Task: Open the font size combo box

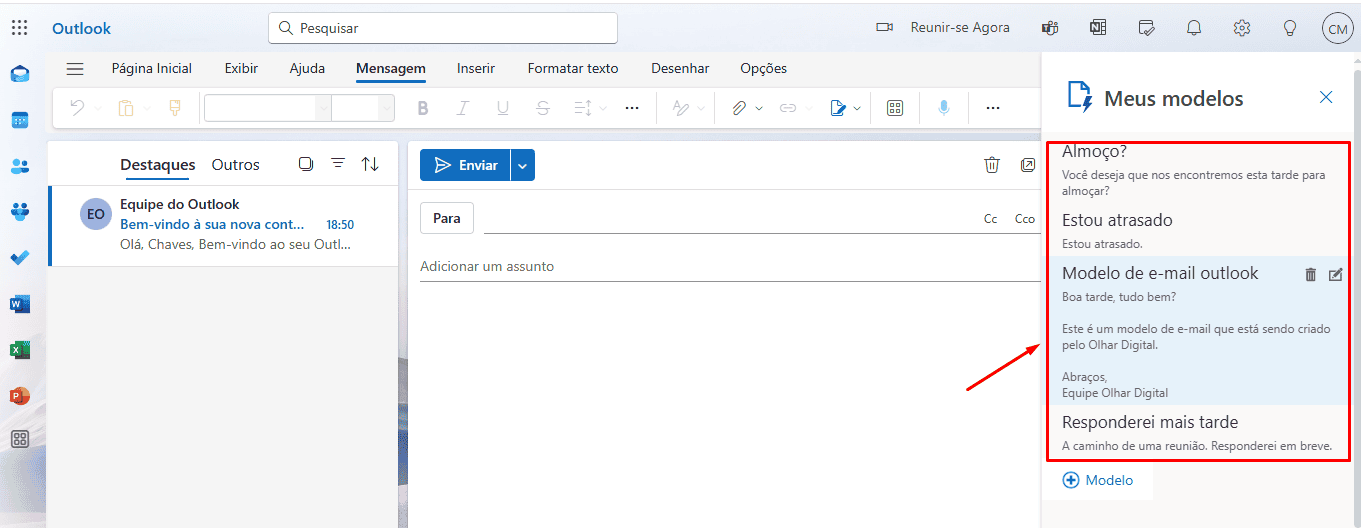Action: pyautogui.click(x=363, y=108)
